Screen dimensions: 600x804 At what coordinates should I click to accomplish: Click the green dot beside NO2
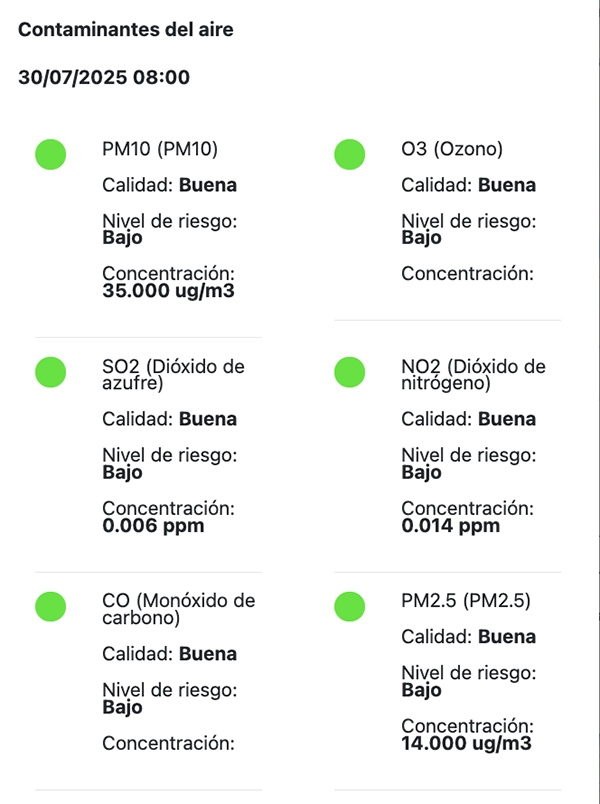tap(349, 371)
